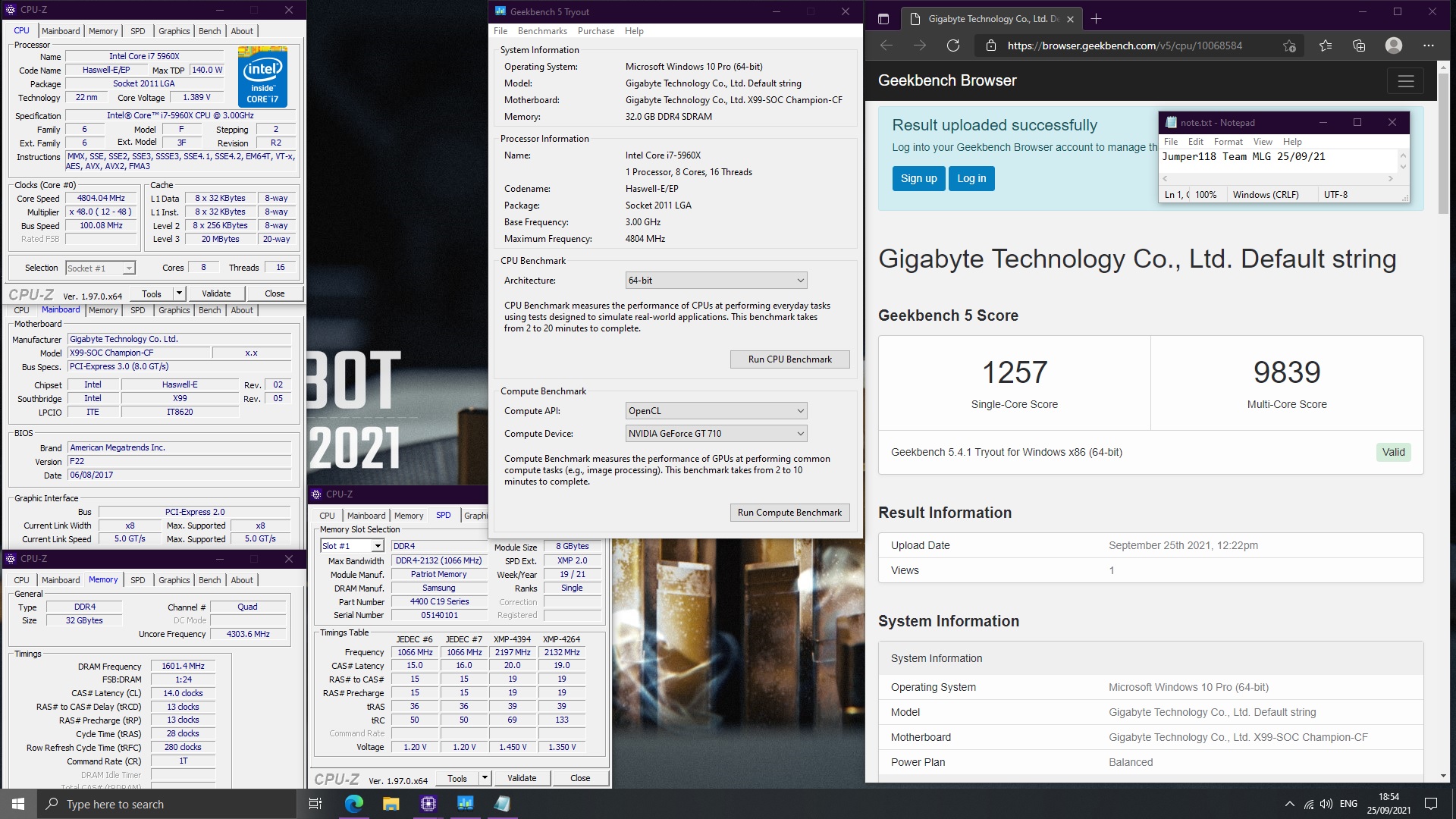Image resolution: width=1456 pixels, height=819 pixels.
Task: Click Run CPU Benchmark button
Action: [x=789, y=359]
